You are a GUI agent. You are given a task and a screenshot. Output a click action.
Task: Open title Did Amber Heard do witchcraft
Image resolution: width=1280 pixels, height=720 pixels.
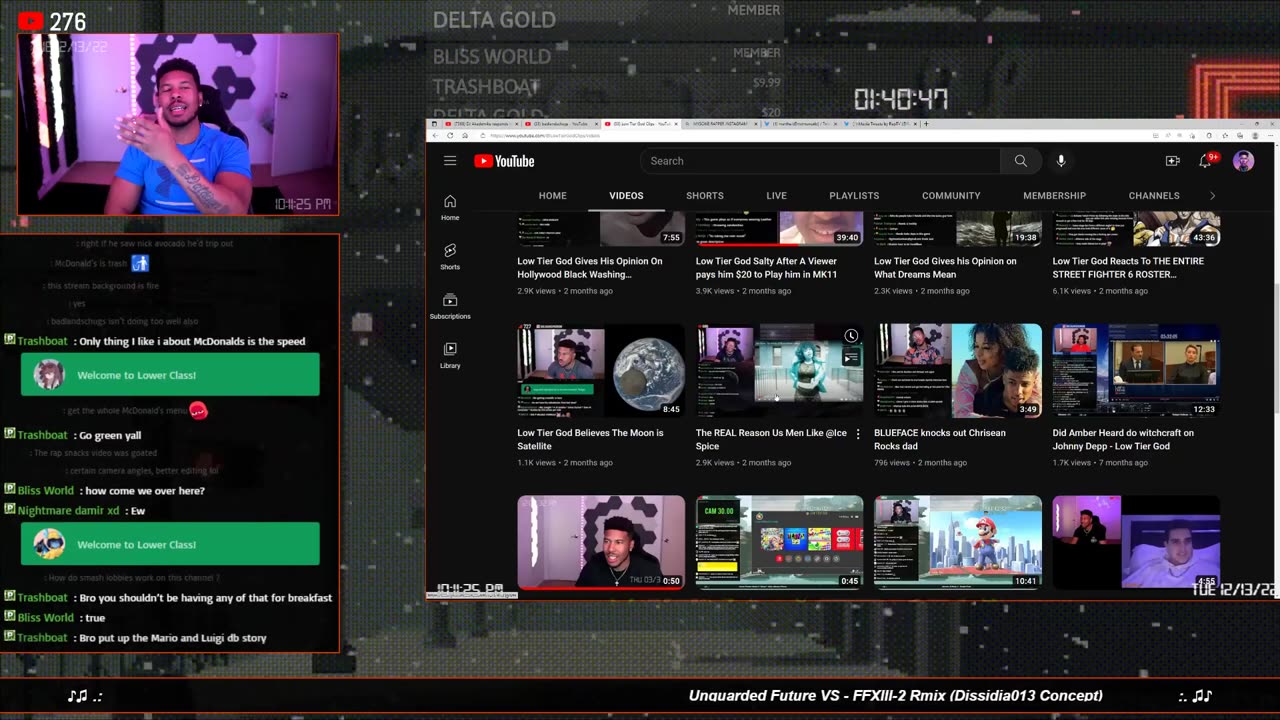point(1123,439)
